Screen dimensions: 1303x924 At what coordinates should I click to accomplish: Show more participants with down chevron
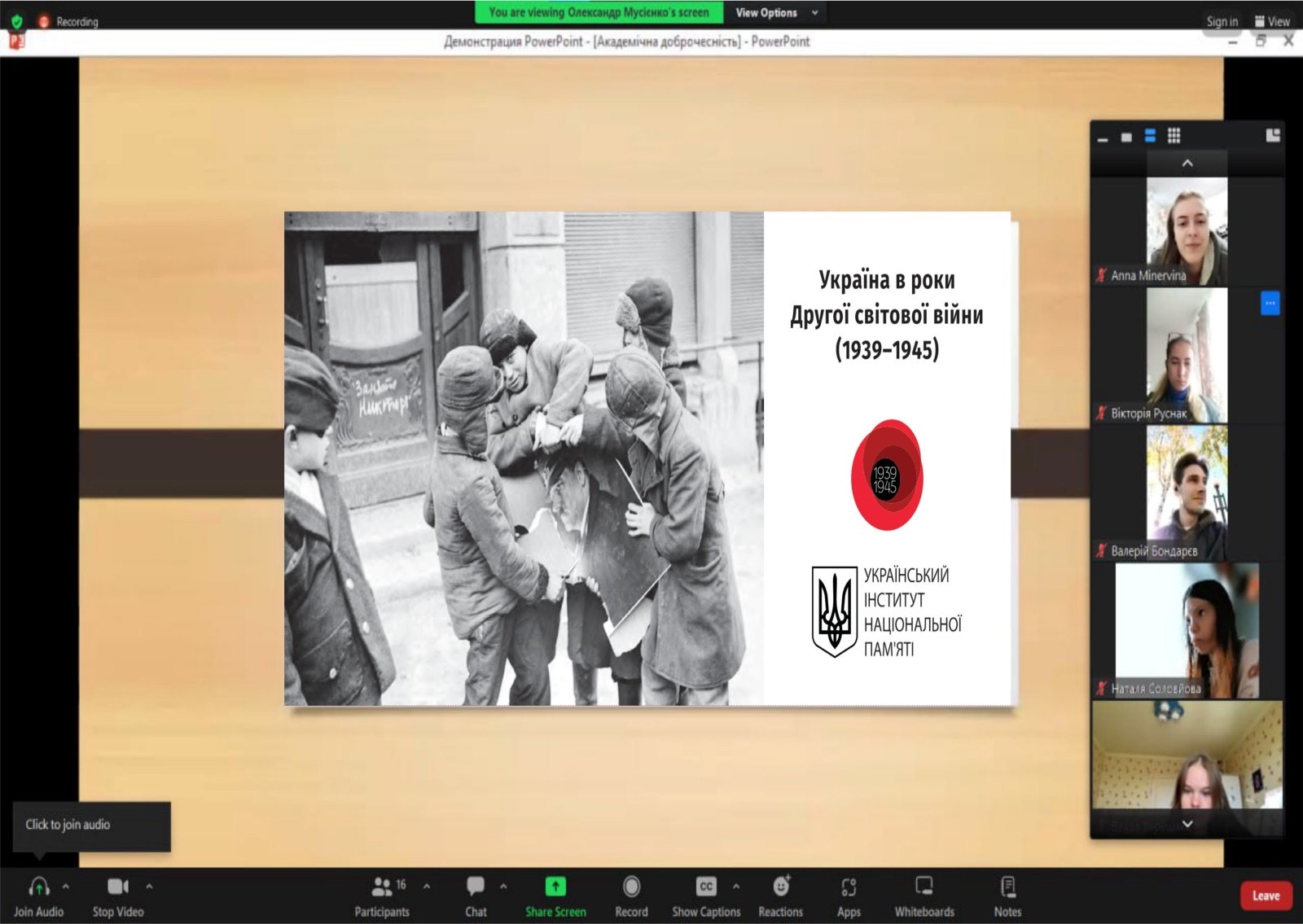(1187, 823)
